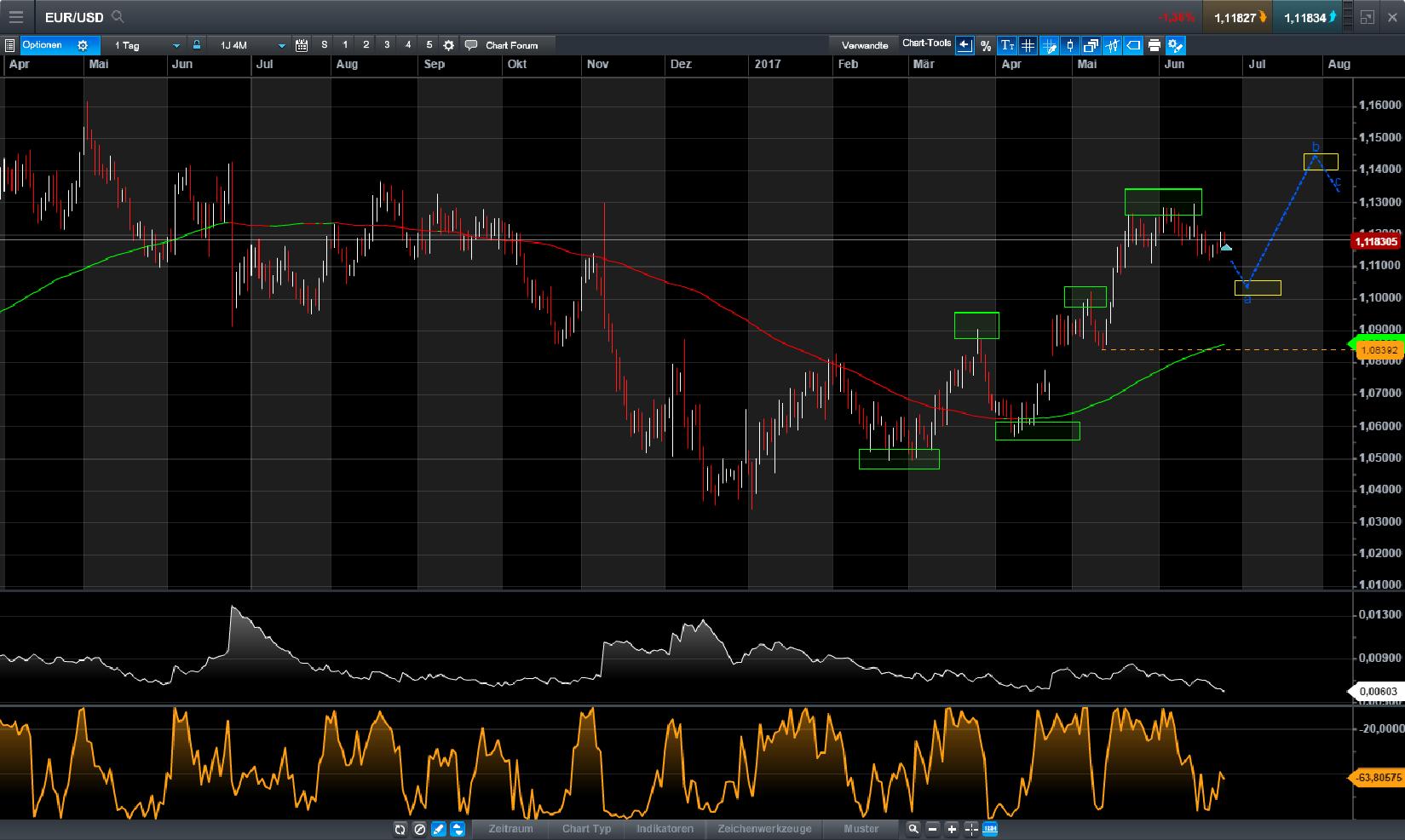
Task: Click the crosshair icon in bottom toolbar
Action: (970, 828)
